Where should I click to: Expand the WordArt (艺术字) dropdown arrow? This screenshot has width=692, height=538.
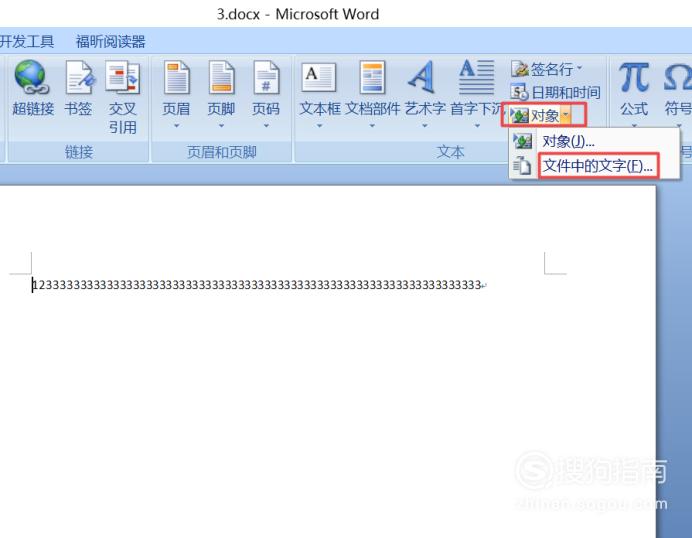click(x=425, y=126)
